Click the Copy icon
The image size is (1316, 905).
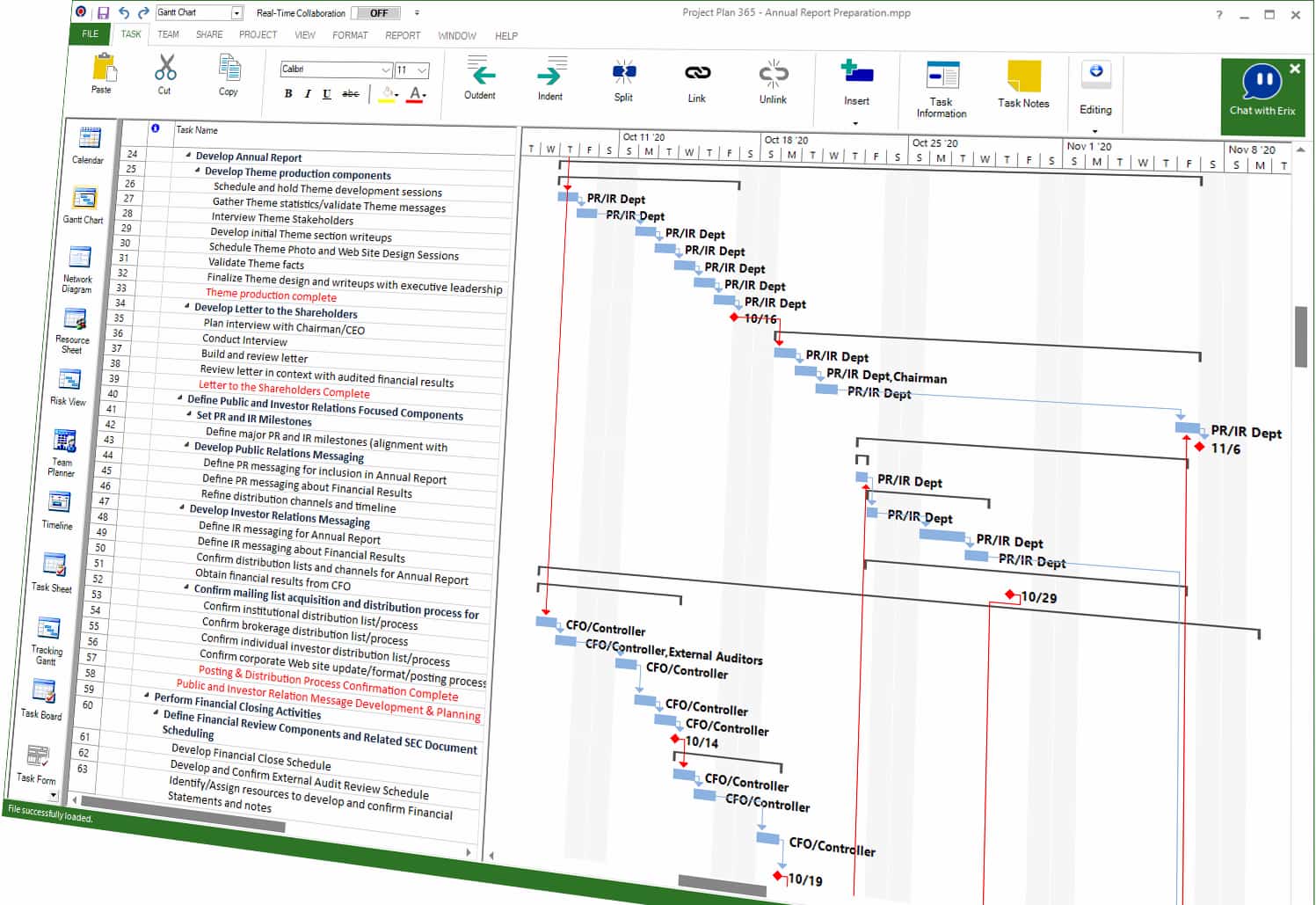click(x=229, y=68)
